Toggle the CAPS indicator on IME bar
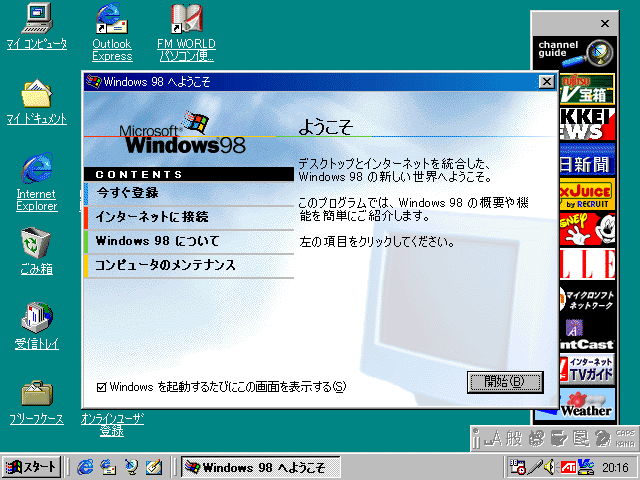The width and height of the screenshot is (640, 480). [625, 433]
